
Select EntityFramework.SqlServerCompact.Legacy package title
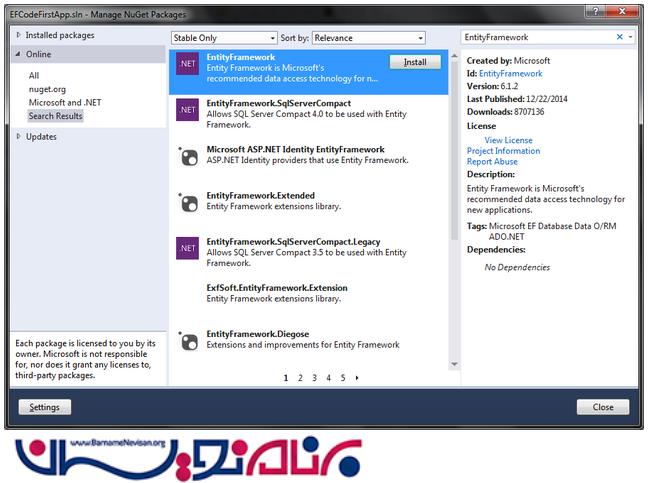click(293, 242)
